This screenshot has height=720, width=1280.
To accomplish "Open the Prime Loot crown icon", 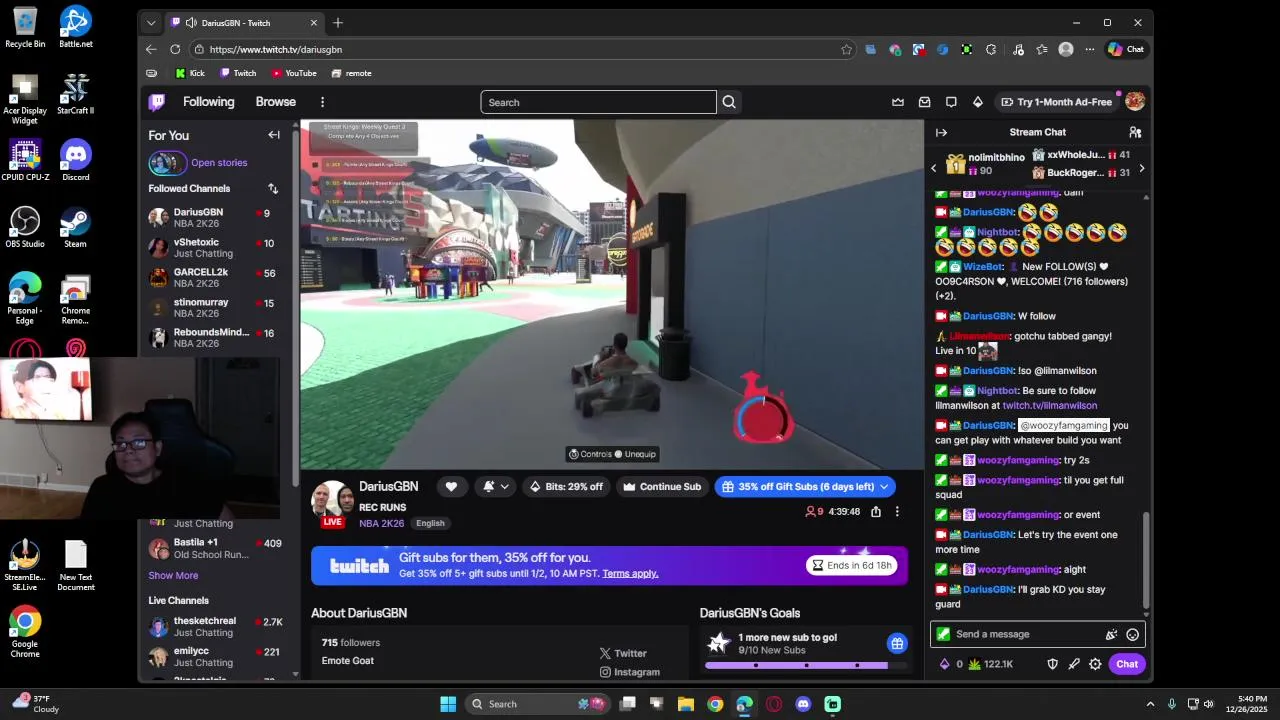I will click(x=898, y=102).
